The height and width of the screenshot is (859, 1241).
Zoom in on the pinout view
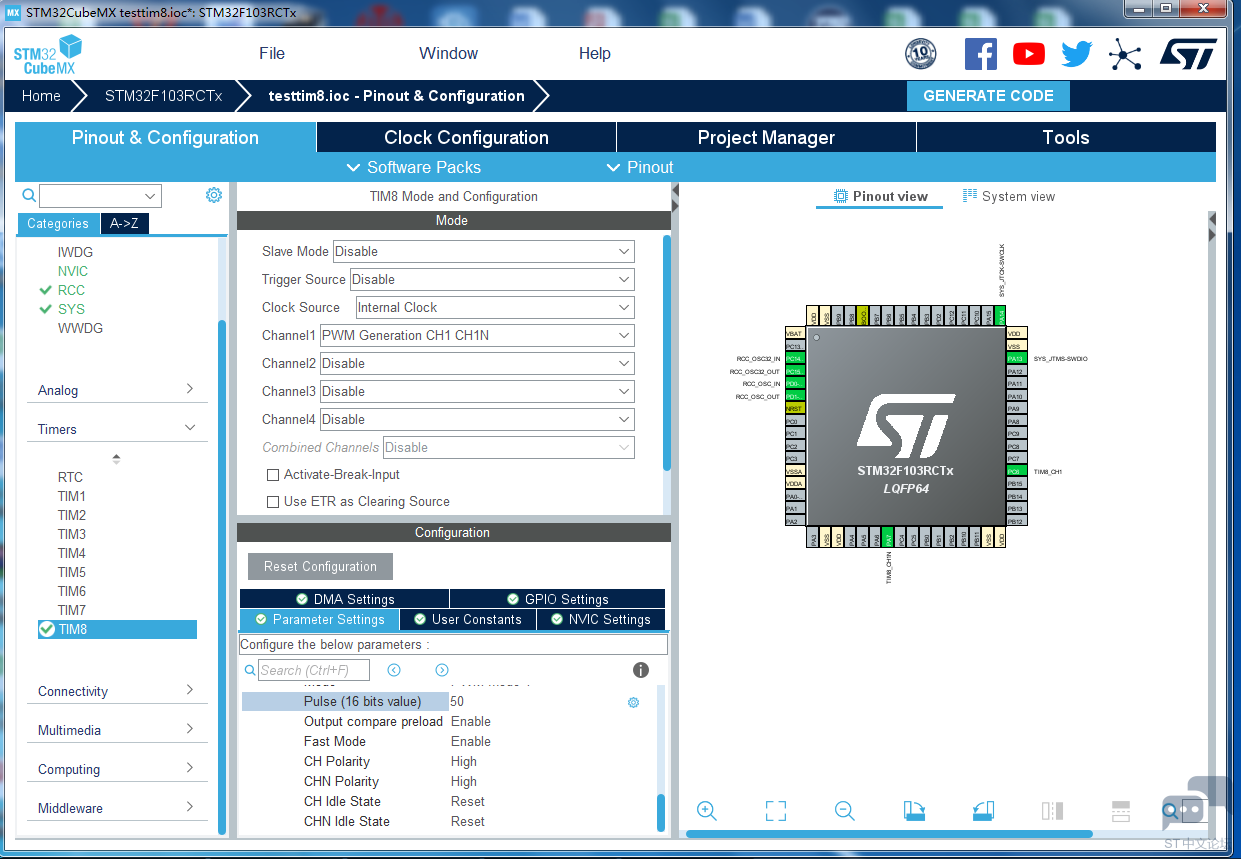click(x=706, y=811)
